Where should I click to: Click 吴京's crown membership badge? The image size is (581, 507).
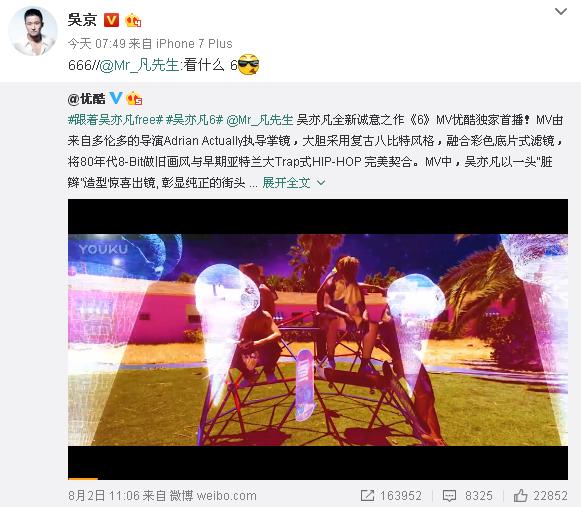(133, 20)
